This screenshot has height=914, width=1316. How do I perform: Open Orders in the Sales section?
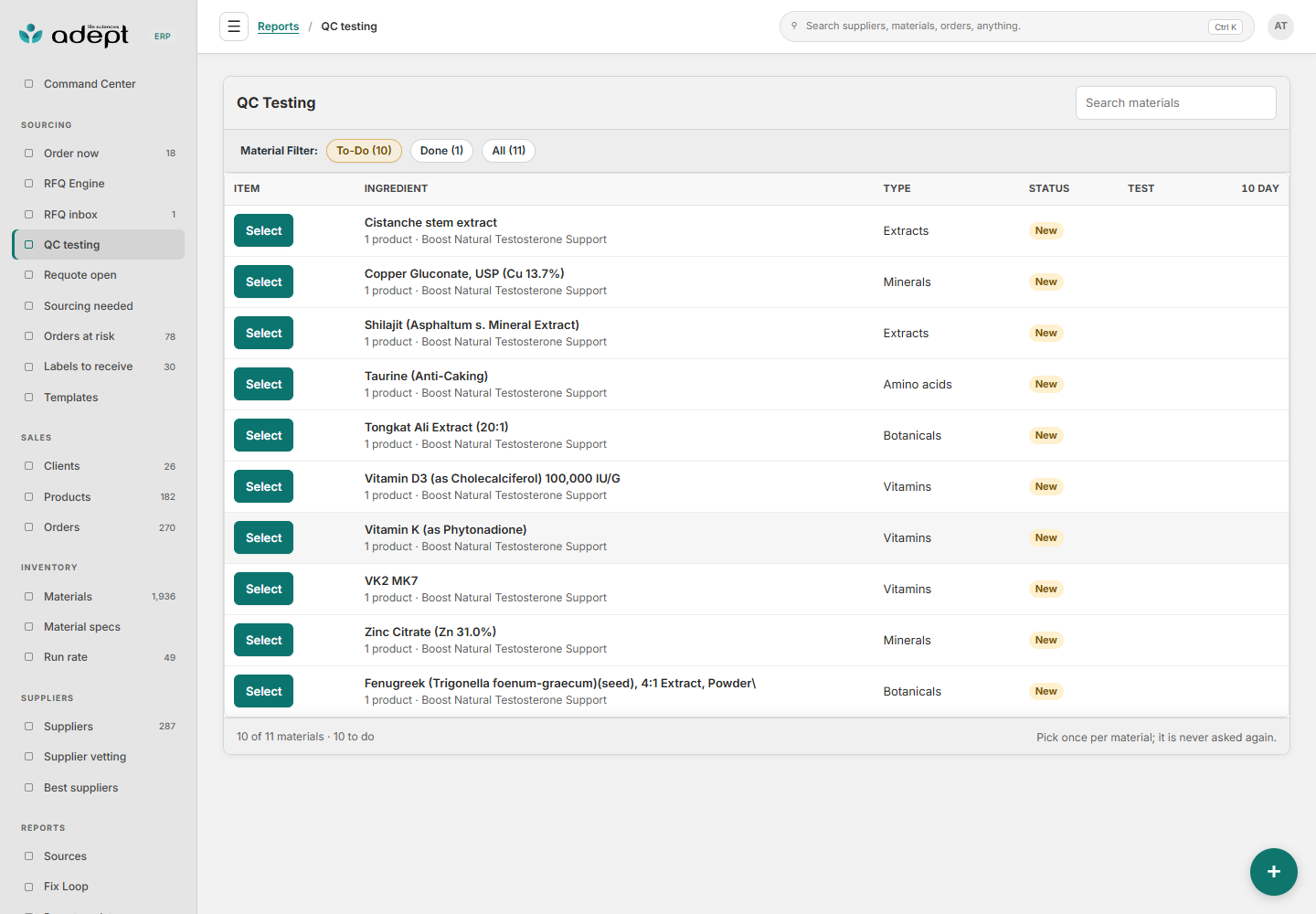99,527
